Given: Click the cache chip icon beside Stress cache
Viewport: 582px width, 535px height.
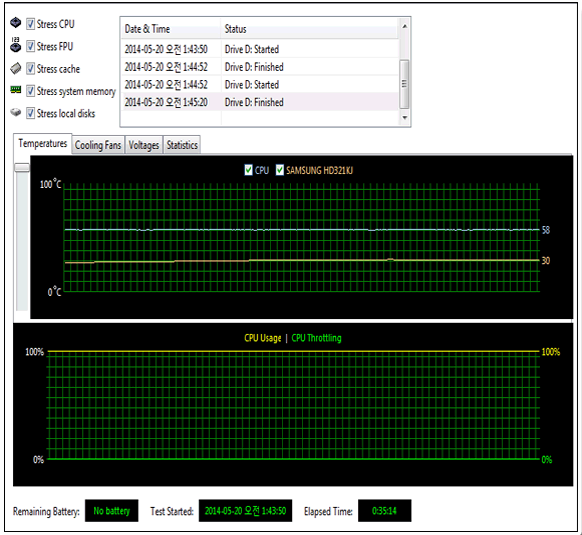Looking at the screenshot, I should pyautogui.click(x=16, y=68).
